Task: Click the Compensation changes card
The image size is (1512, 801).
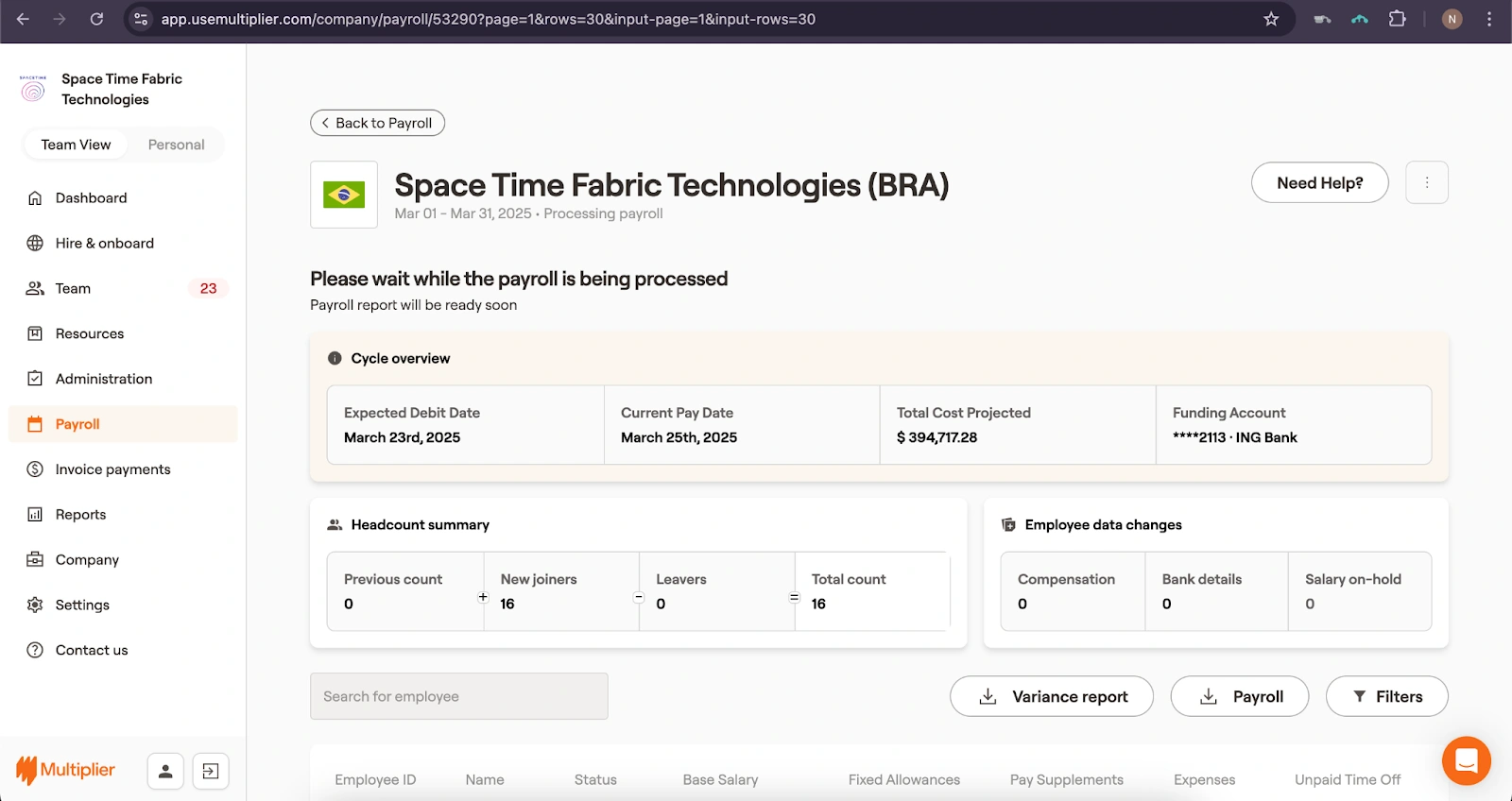Action: click(x=1073, y=591)
